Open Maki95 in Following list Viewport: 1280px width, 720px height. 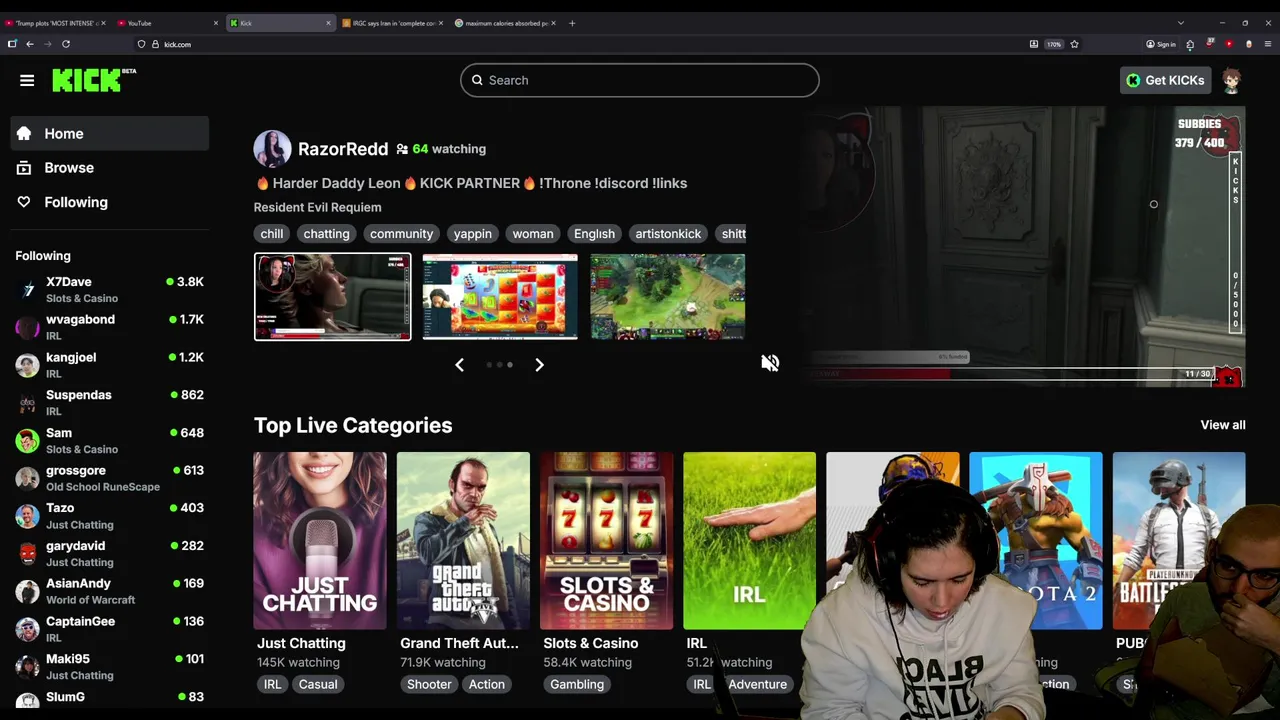(x=110, y=667)
